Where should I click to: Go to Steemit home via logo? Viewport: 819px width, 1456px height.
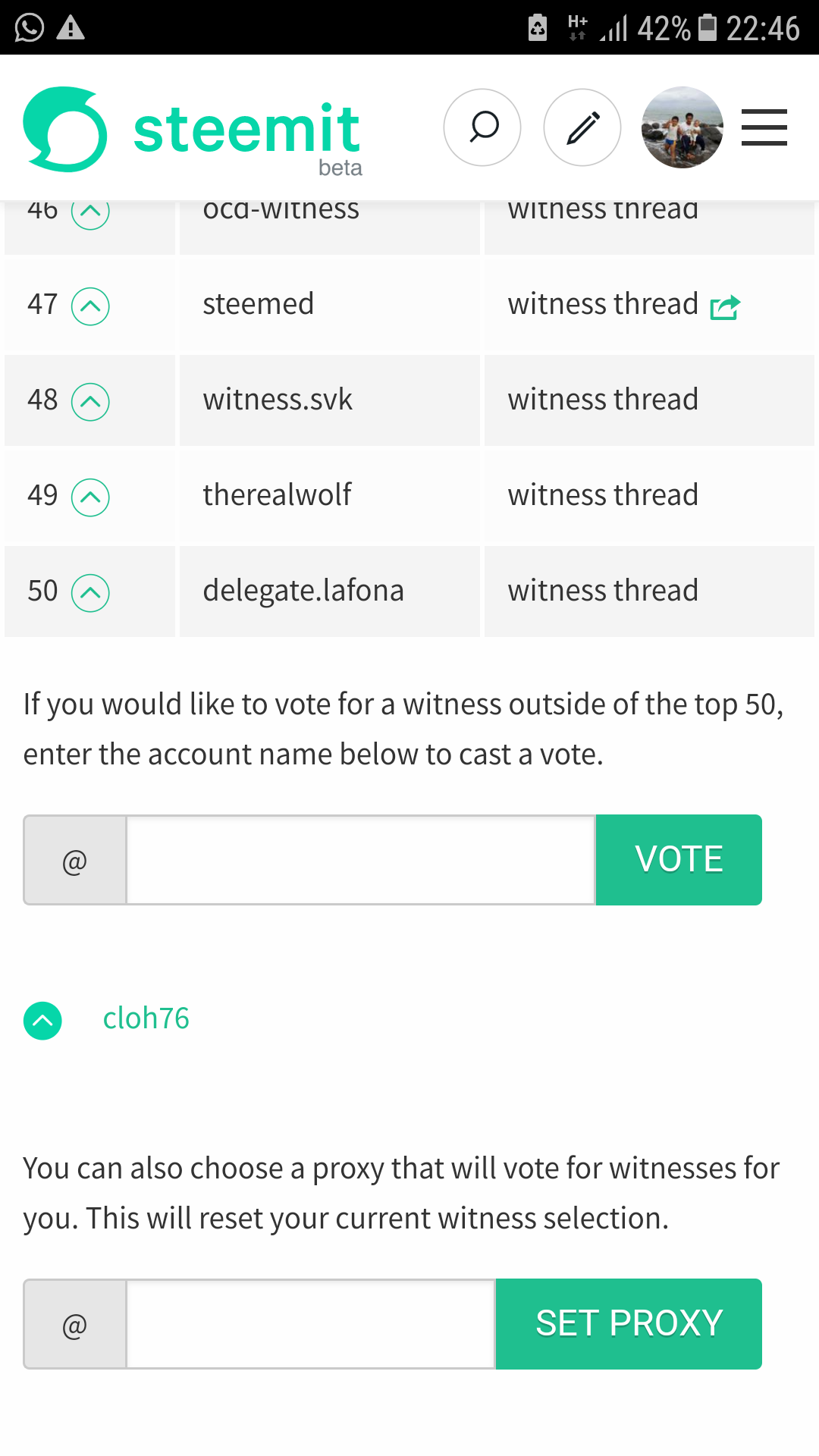coord(193,130)
